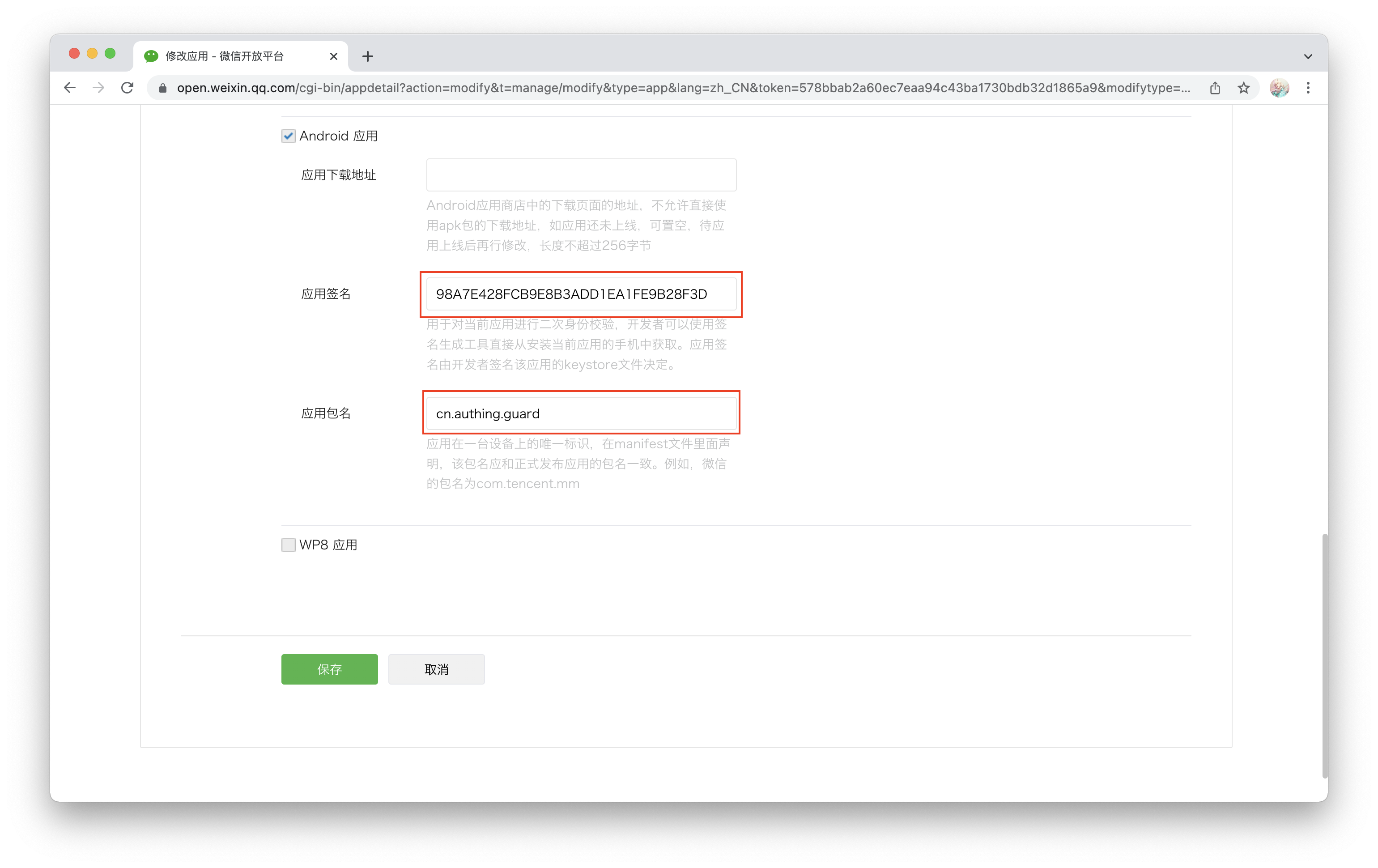Click the browser back arrow

70,88
